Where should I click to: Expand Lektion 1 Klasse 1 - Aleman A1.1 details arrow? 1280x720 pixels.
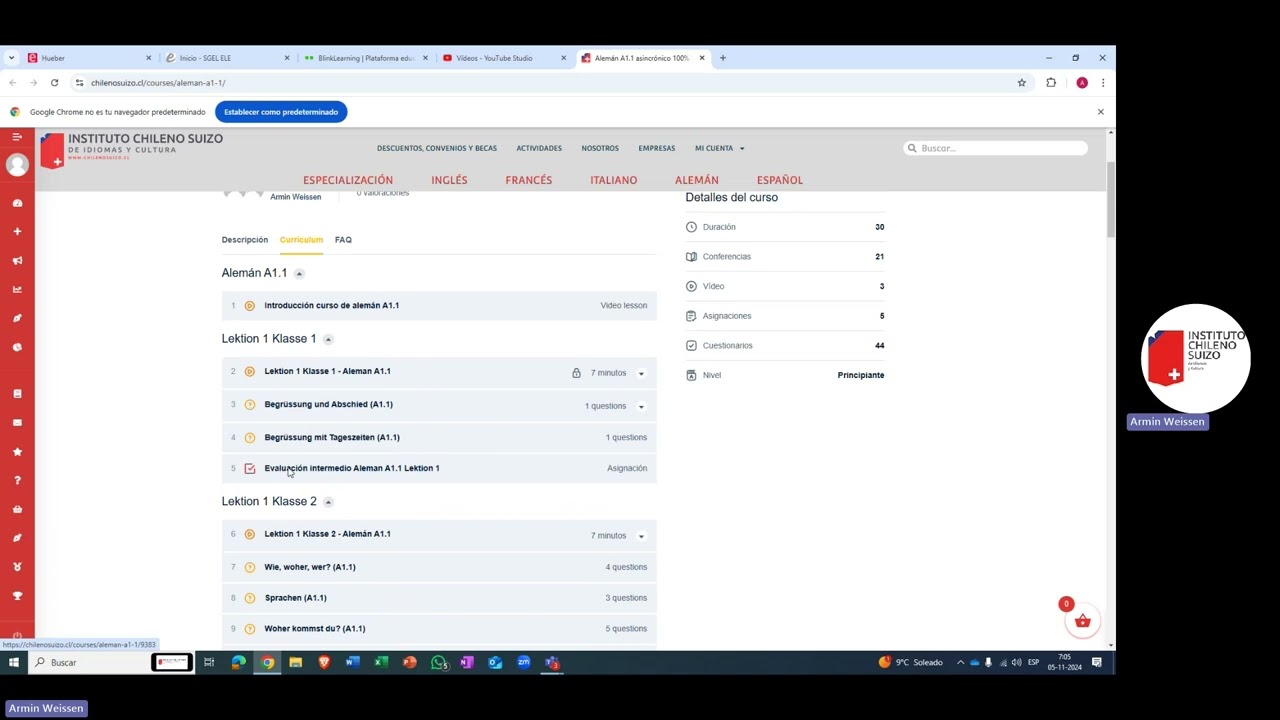tap(641, 374)
